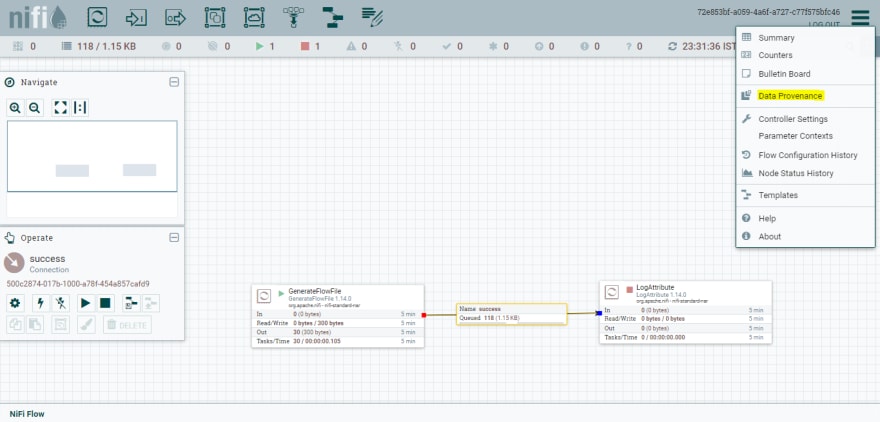Viewport: 880px width, 422px height.
Task: Select the Output Port toolbar icon
Action: tap(175, 18)
